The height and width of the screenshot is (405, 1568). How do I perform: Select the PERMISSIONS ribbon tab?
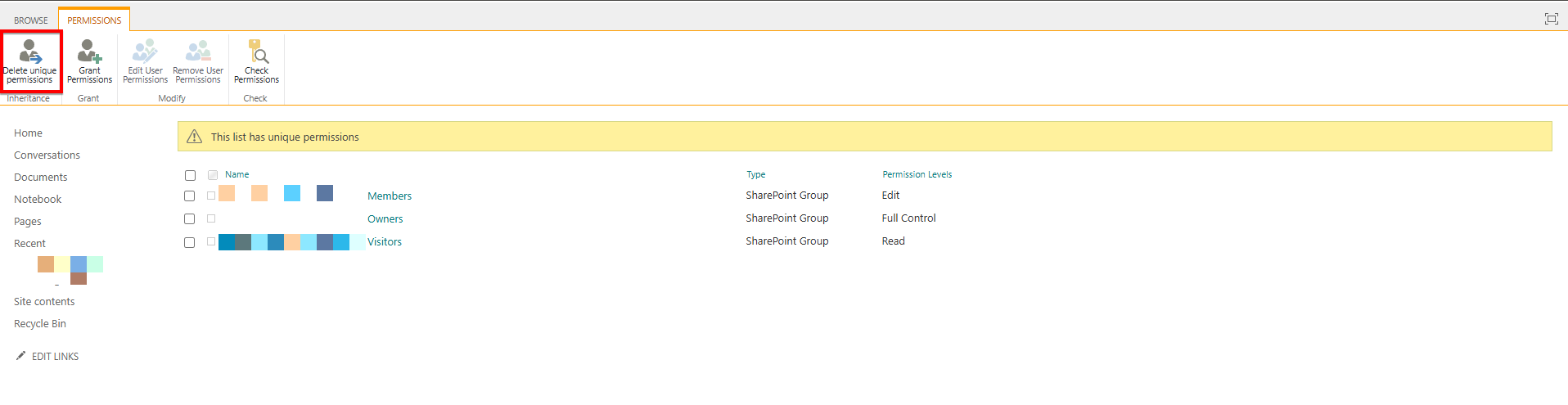(94, 20)
